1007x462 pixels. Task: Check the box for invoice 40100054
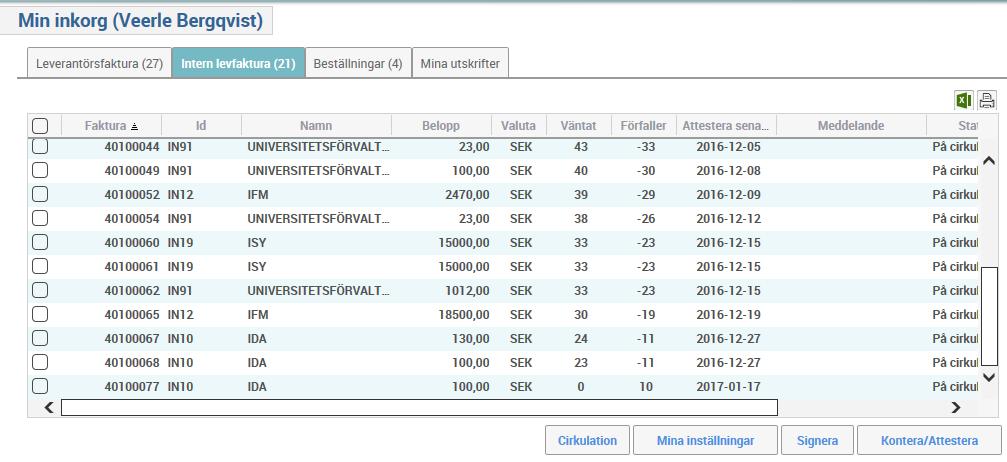click(x=40, y=218)
